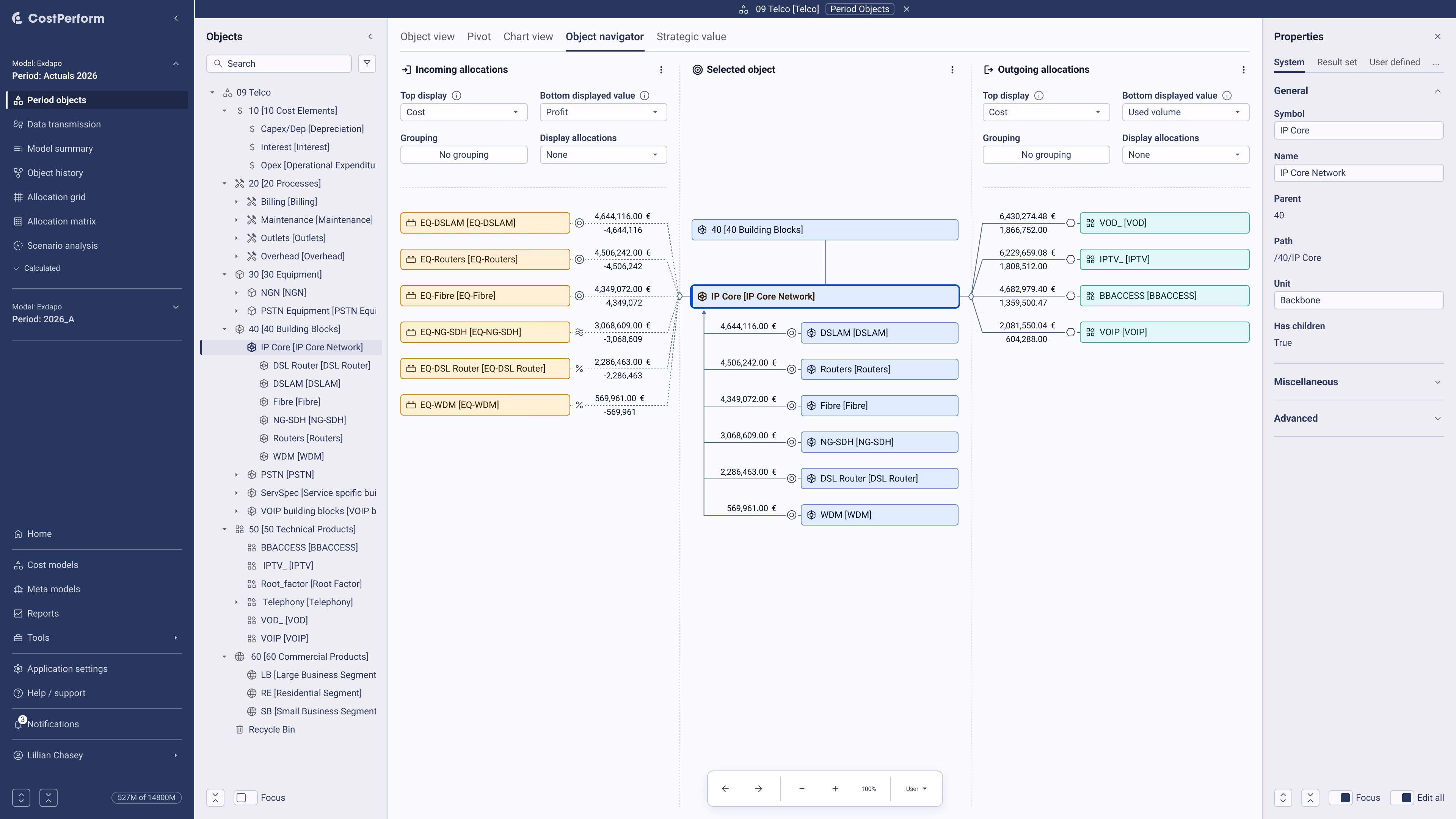
Task: Select the VOD_ [VOD] outgoing node
Action: coord(1164,223)
